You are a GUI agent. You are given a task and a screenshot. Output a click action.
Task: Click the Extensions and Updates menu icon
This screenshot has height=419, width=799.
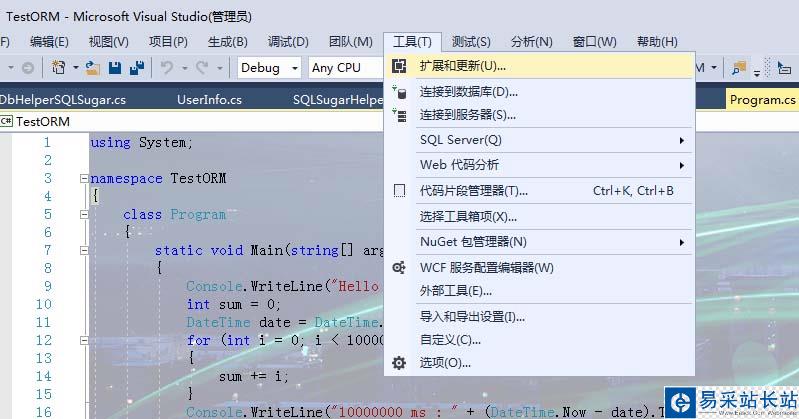[399, 66]
